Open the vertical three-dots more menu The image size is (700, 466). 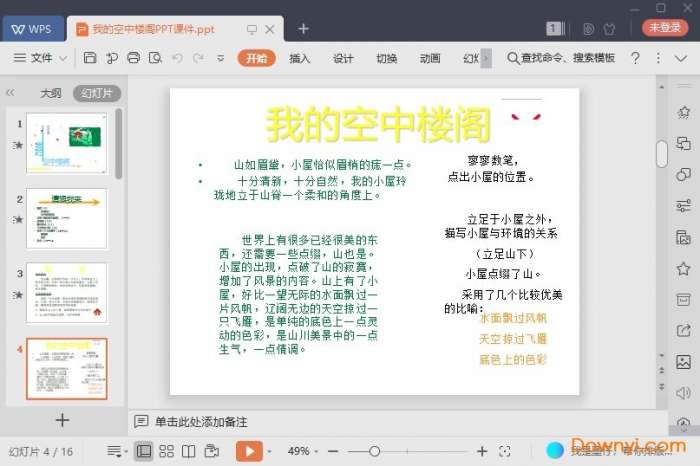[658, 58]
